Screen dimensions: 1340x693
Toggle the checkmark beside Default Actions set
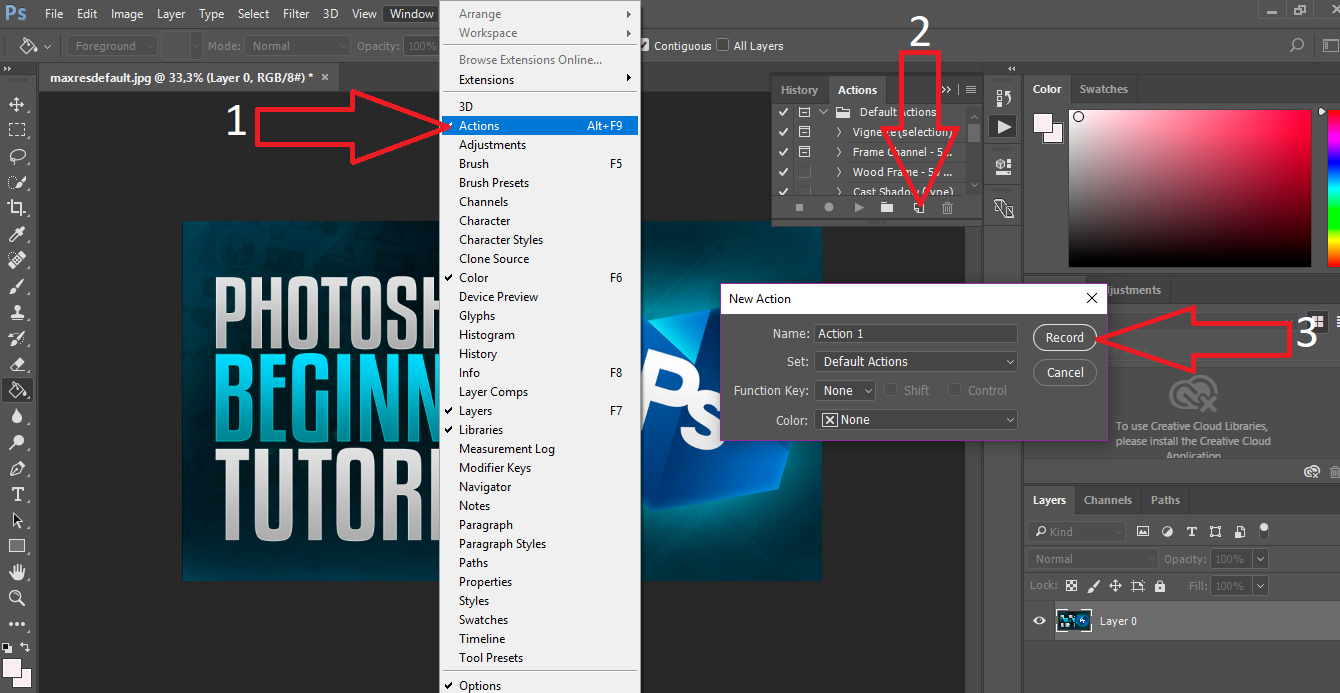pyautogui.click(x=784, y=112)
